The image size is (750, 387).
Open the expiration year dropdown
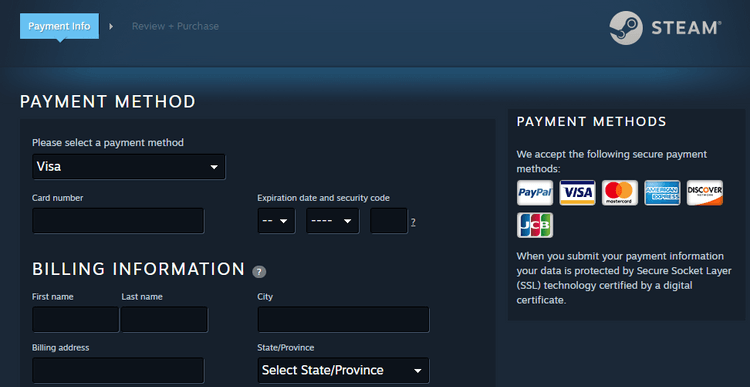(332, 221)
